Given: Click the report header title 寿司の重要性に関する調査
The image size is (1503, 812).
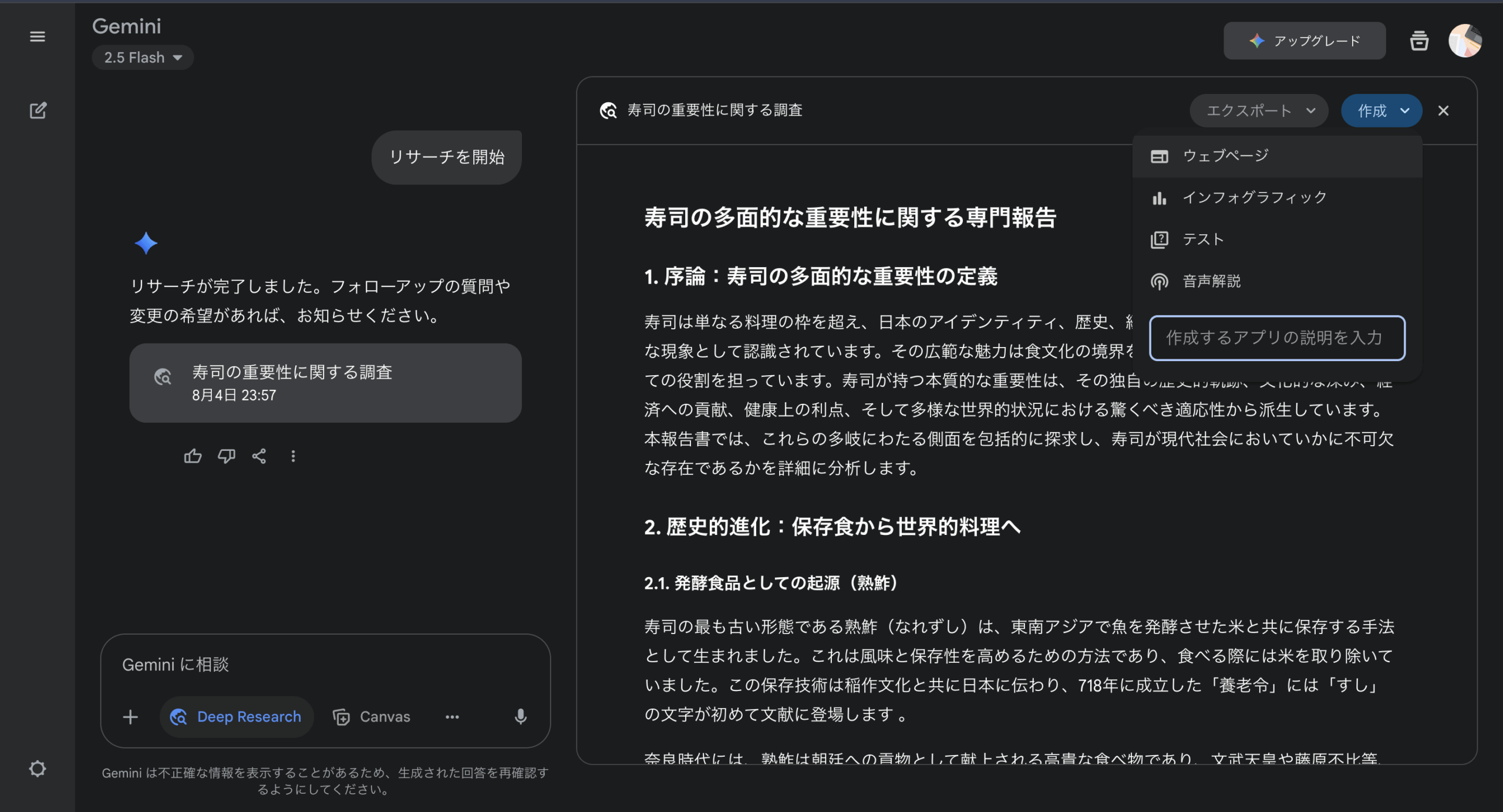Looking at the screenshot, I should coord(715,110).
